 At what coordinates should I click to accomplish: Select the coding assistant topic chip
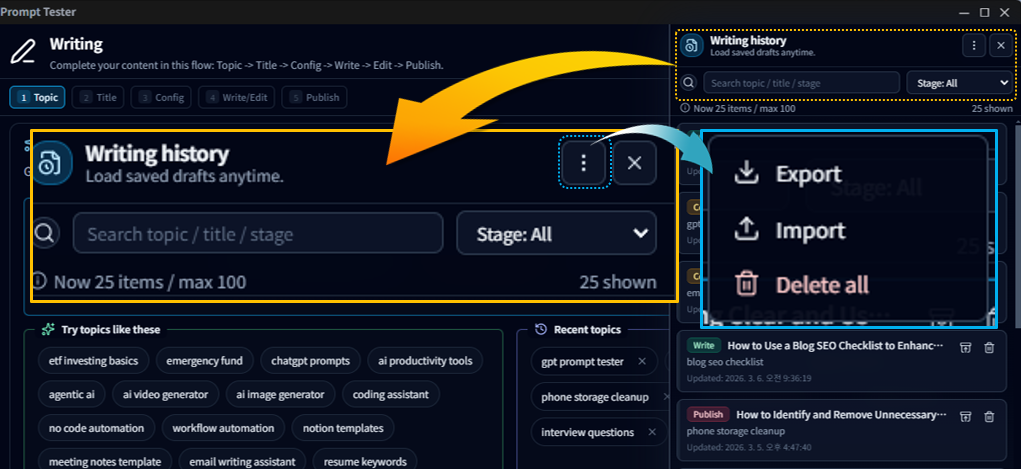click(391, 394)
